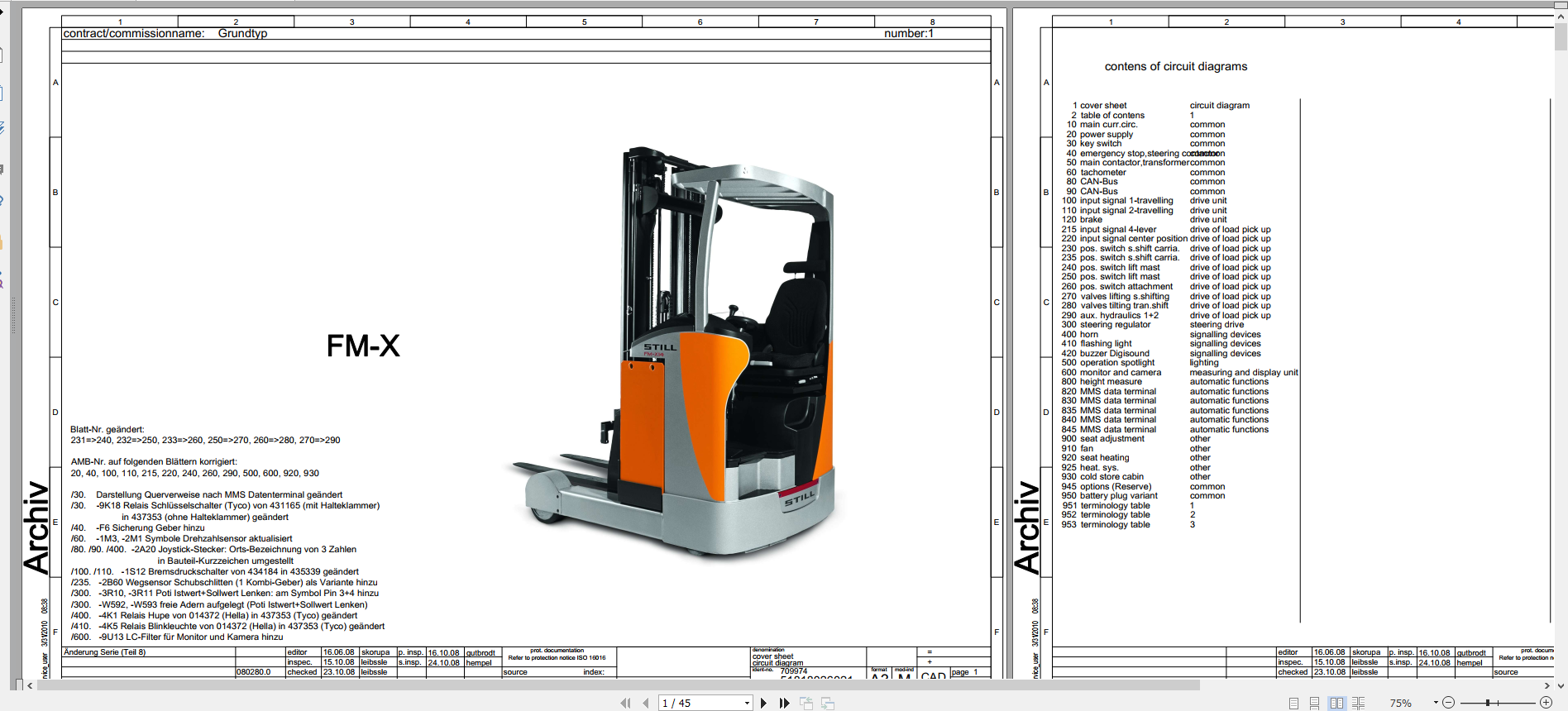The height and width of the screenshot is (711, 1568).
Task: Click the '410 flashing light' row
Action: (1161, 344)
